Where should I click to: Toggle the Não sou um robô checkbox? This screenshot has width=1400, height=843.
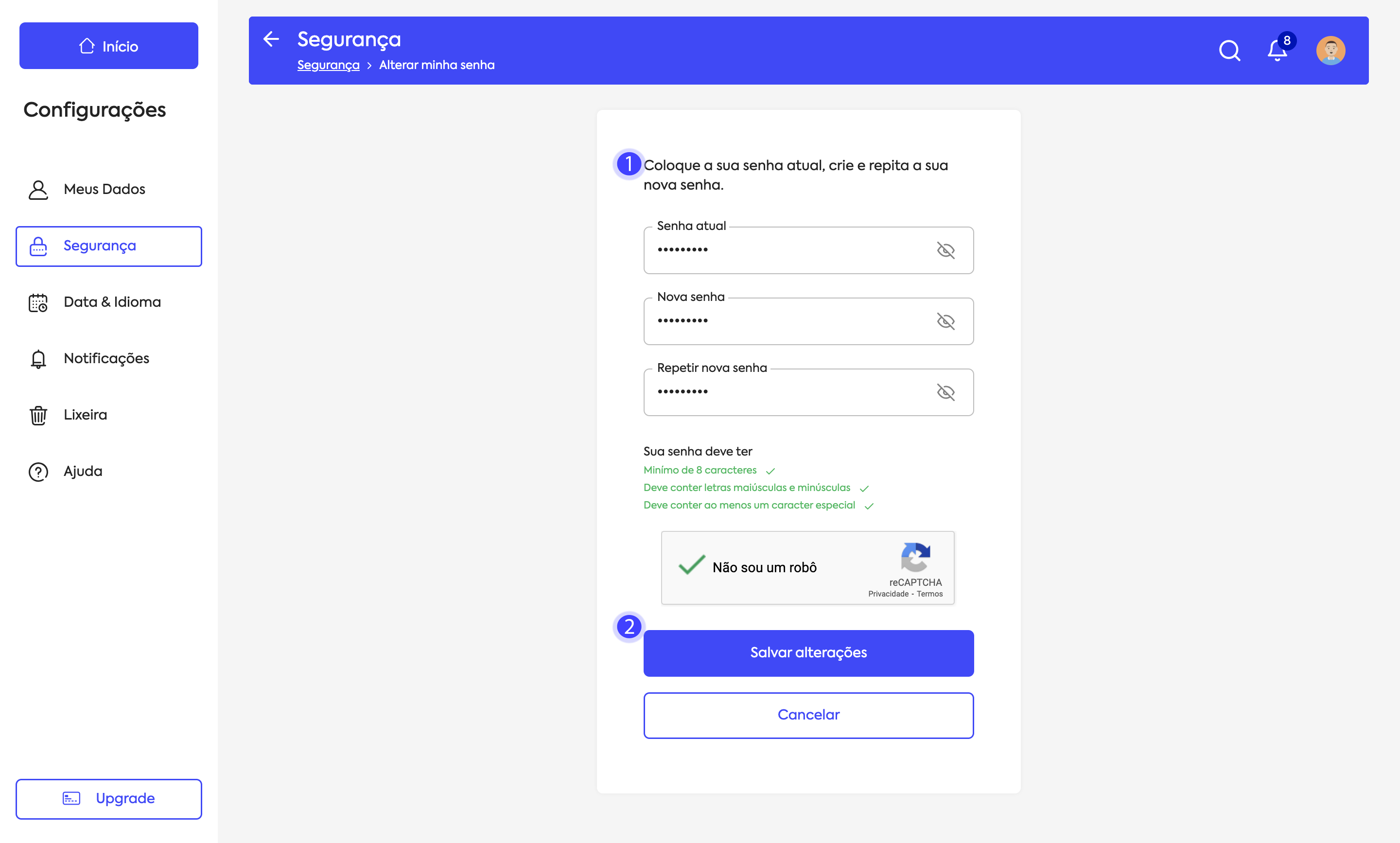click(x=692, y=566)
